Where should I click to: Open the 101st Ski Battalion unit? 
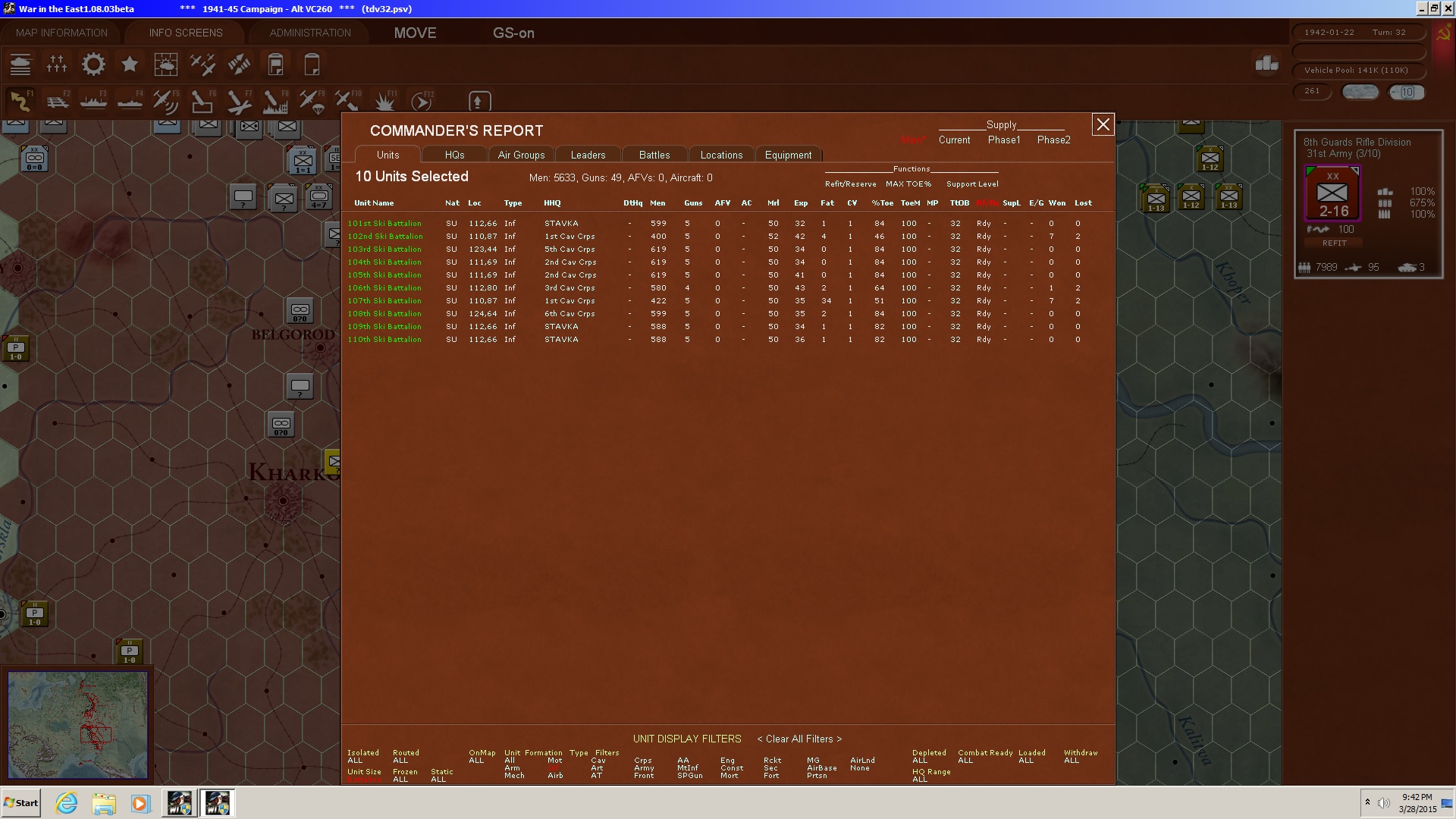384,224
